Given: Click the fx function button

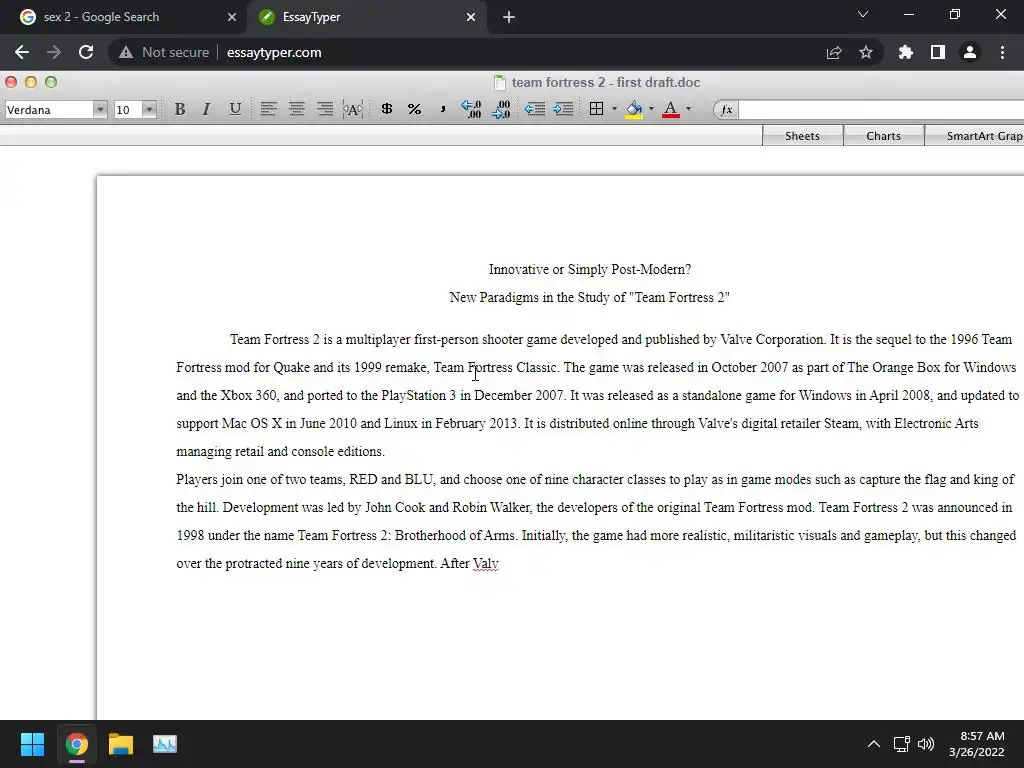Looking at the screenshot, I should 726,110.
